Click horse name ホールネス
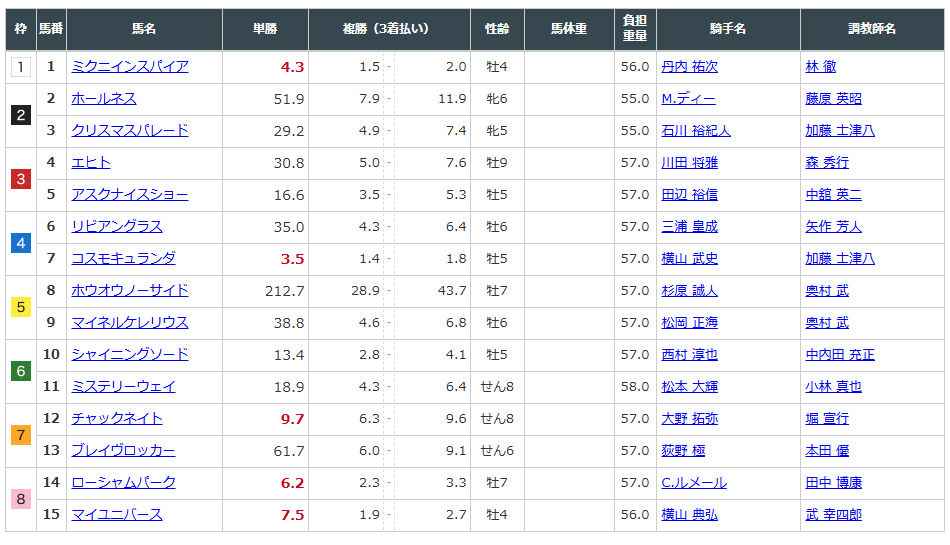Viewport: 950px width, 545px height. click(x=104, y=99)
